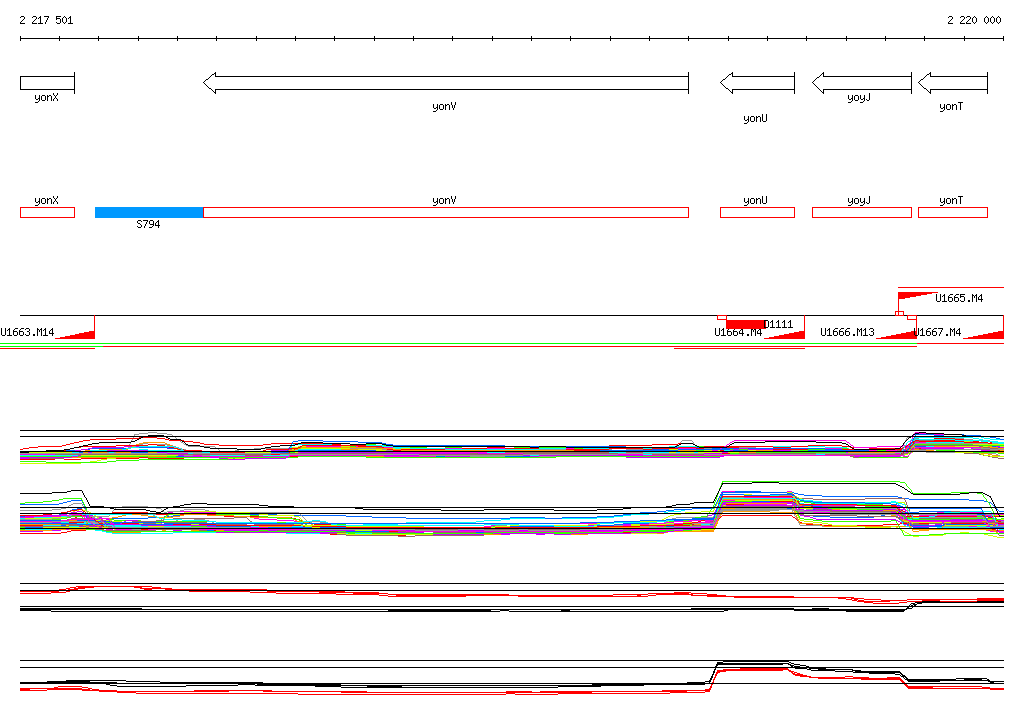
Task: Click the blue S794 segment
Action: pos(149,212)
